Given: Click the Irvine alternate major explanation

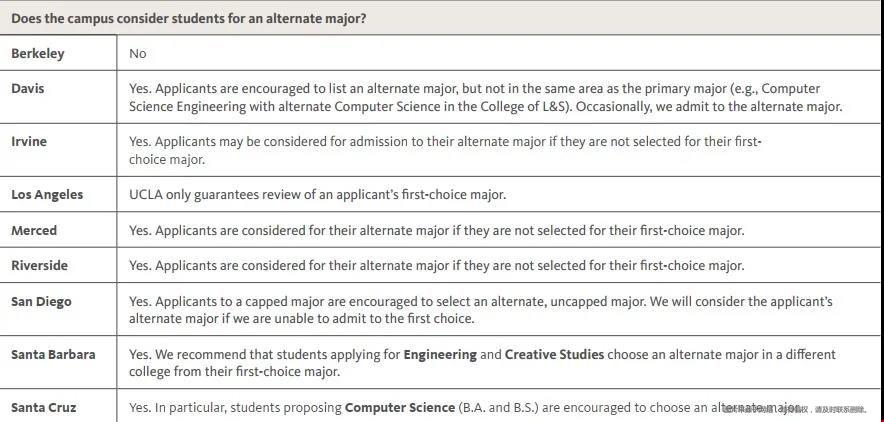Looking at the screenshot, I should coord(445,150).
